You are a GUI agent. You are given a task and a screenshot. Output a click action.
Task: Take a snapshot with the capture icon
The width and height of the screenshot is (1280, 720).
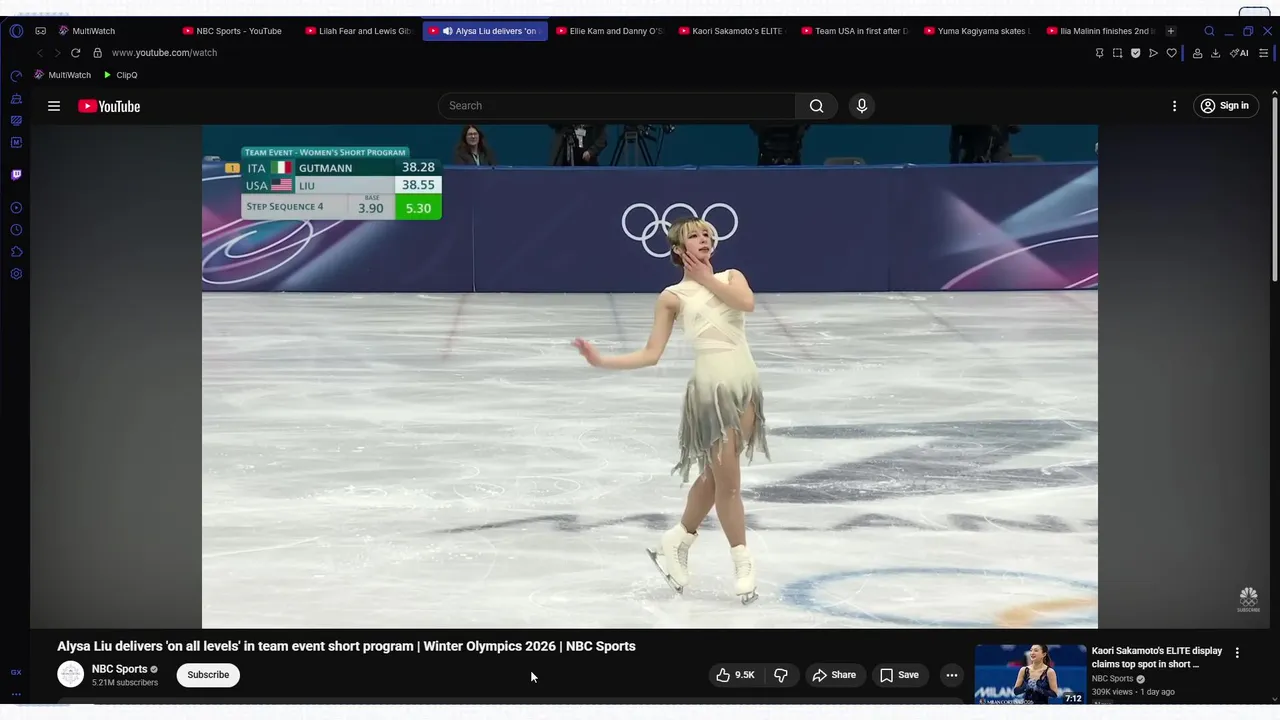point(1117,53)
